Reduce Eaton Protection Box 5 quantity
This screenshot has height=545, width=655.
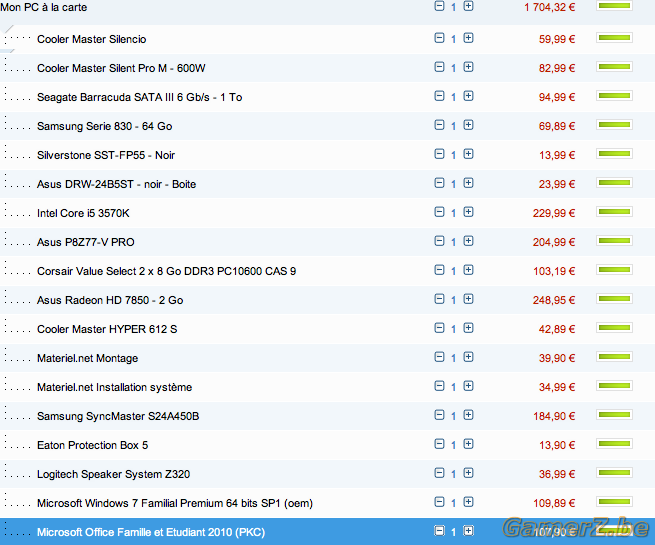pos(439,444)
